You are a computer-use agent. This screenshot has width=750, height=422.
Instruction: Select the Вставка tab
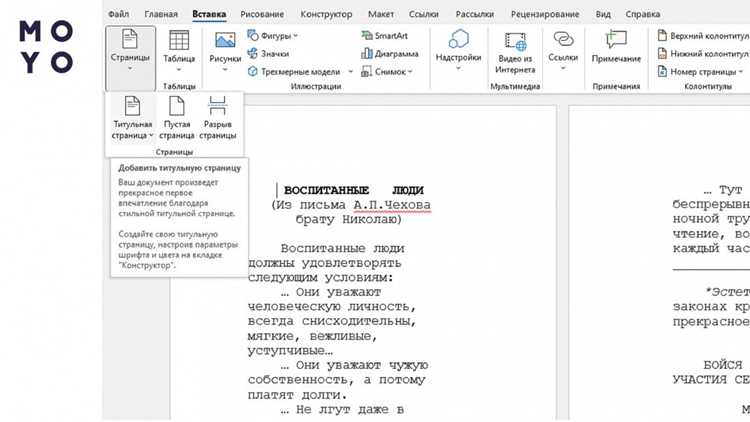[209, 14]
